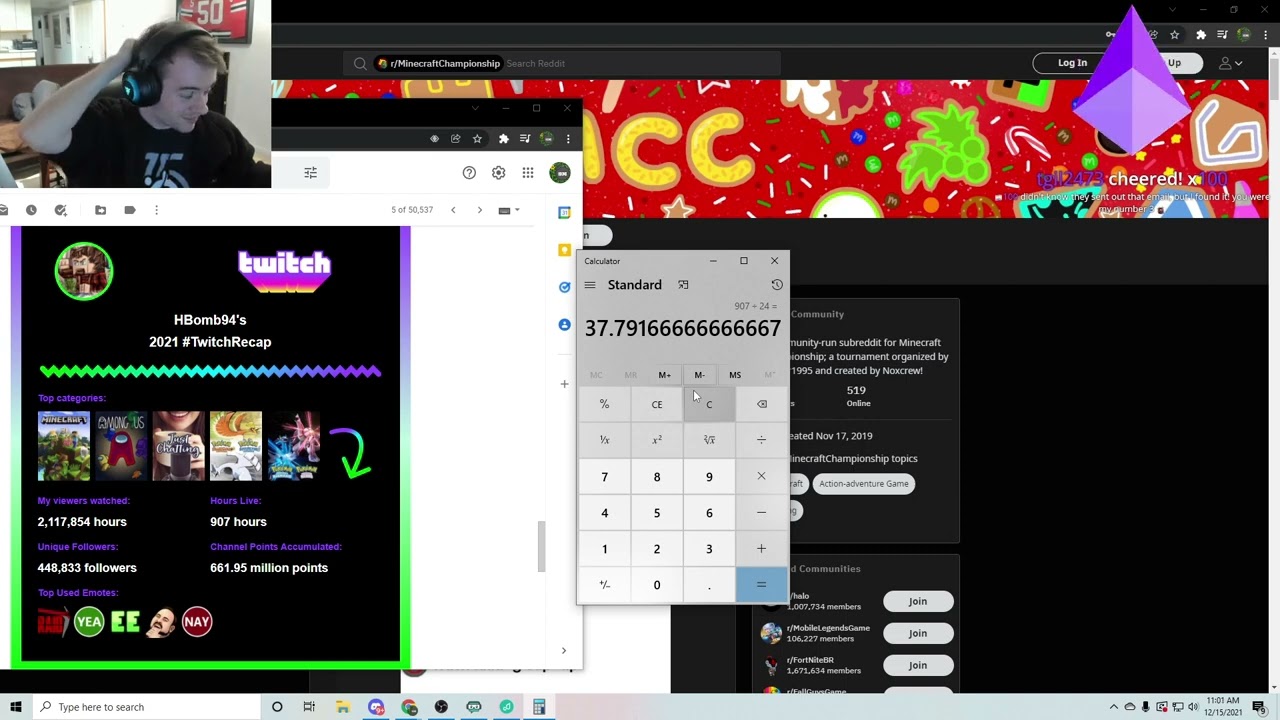
Task: Click Log In button on Reddit
Action: click(x=1072, y=63)
